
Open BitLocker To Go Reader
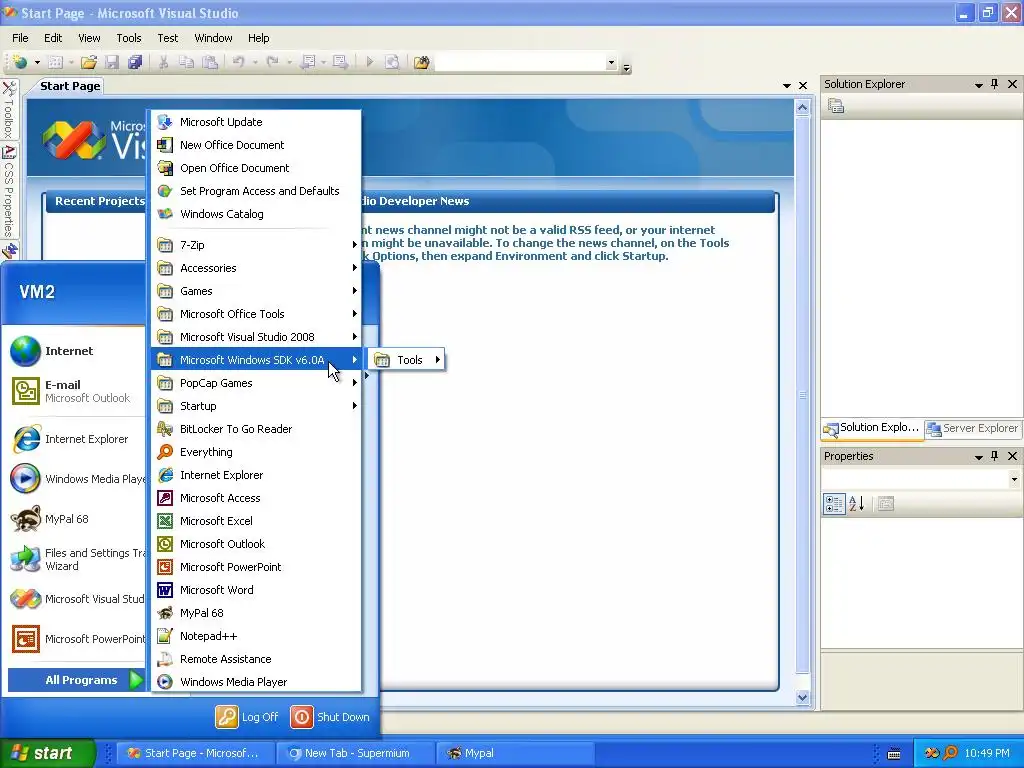tap(256, 429)
